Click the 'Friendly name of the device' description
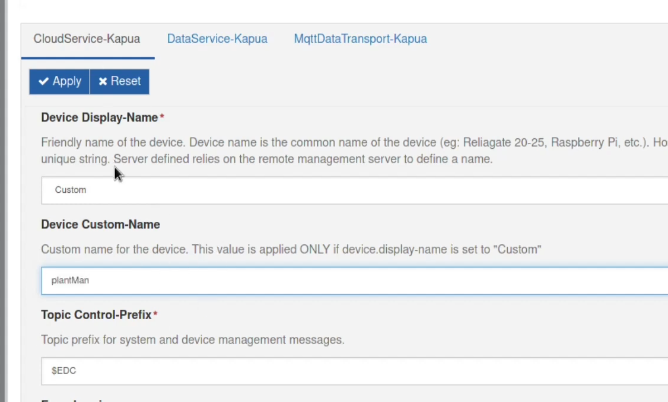668x402 pixels. click(x=354, y=150)
